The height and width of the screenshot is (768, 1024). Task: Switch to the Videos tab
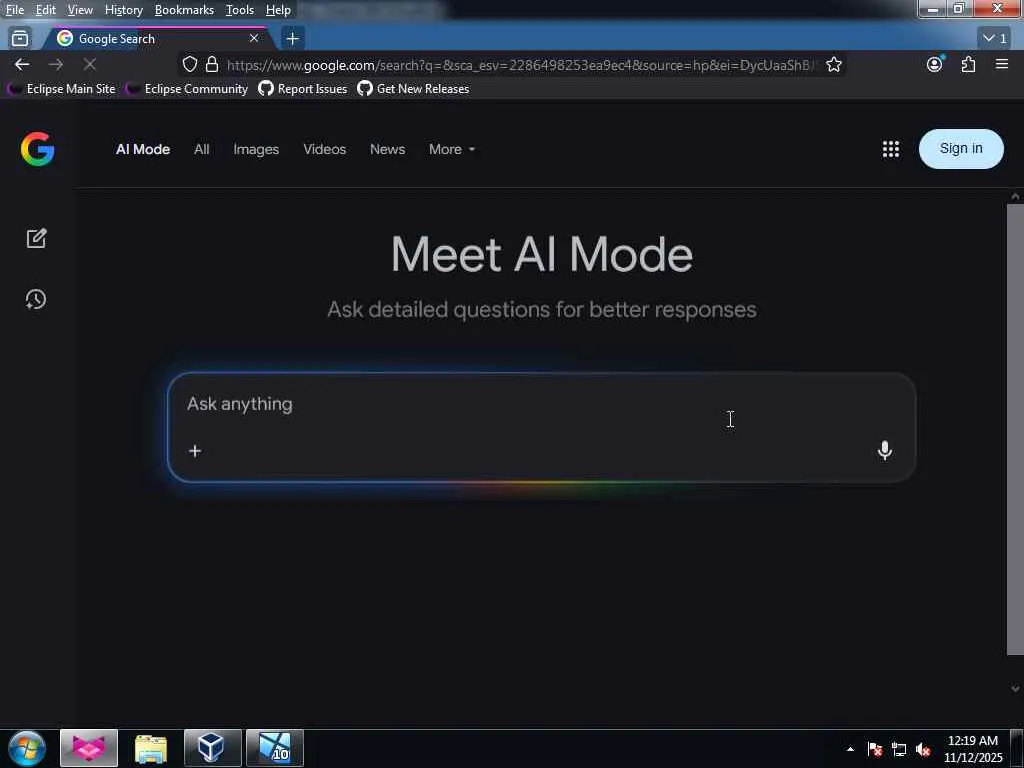click(325, 150)
